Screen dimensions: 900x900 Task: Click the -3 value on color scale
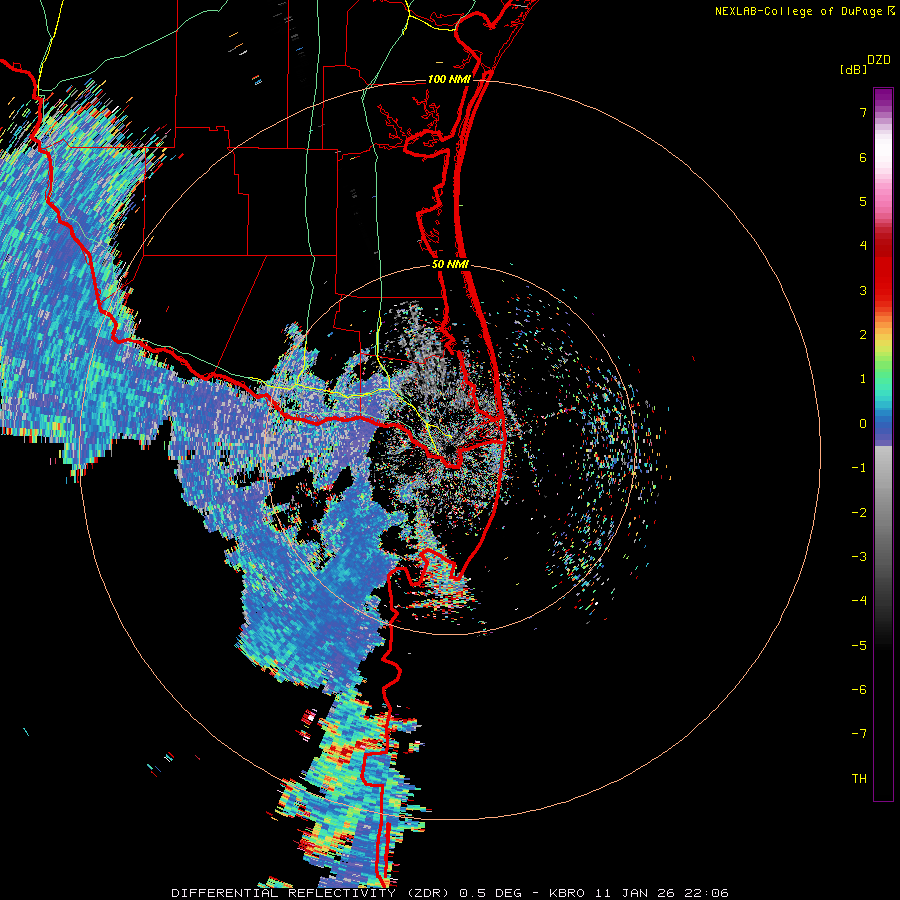(859, 557)
